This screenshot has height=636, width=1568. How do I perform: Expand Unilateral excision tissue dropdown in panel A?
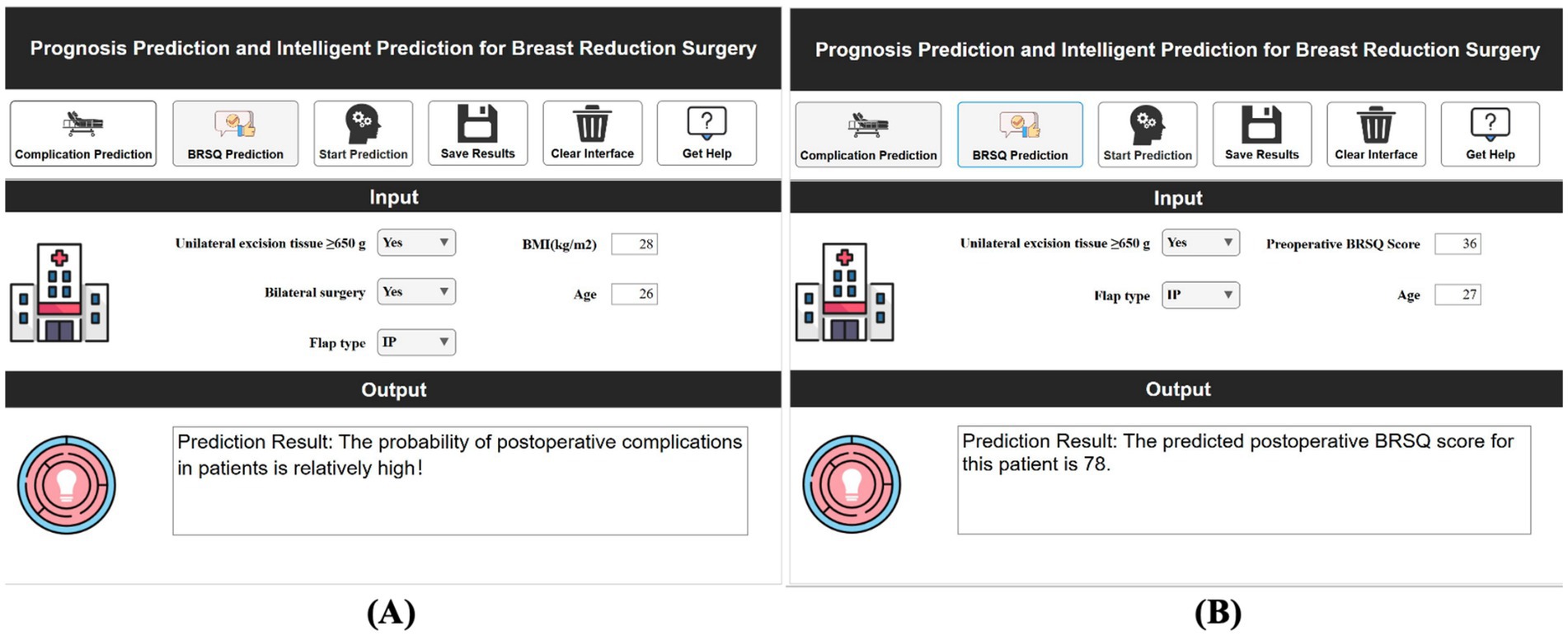(416, 243)
